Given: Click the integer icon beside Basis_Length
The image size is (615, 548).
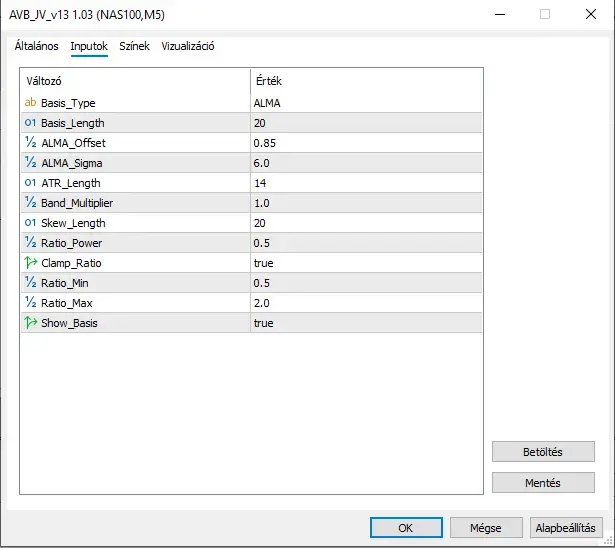Looking at the screenshot, I should 30,123.
